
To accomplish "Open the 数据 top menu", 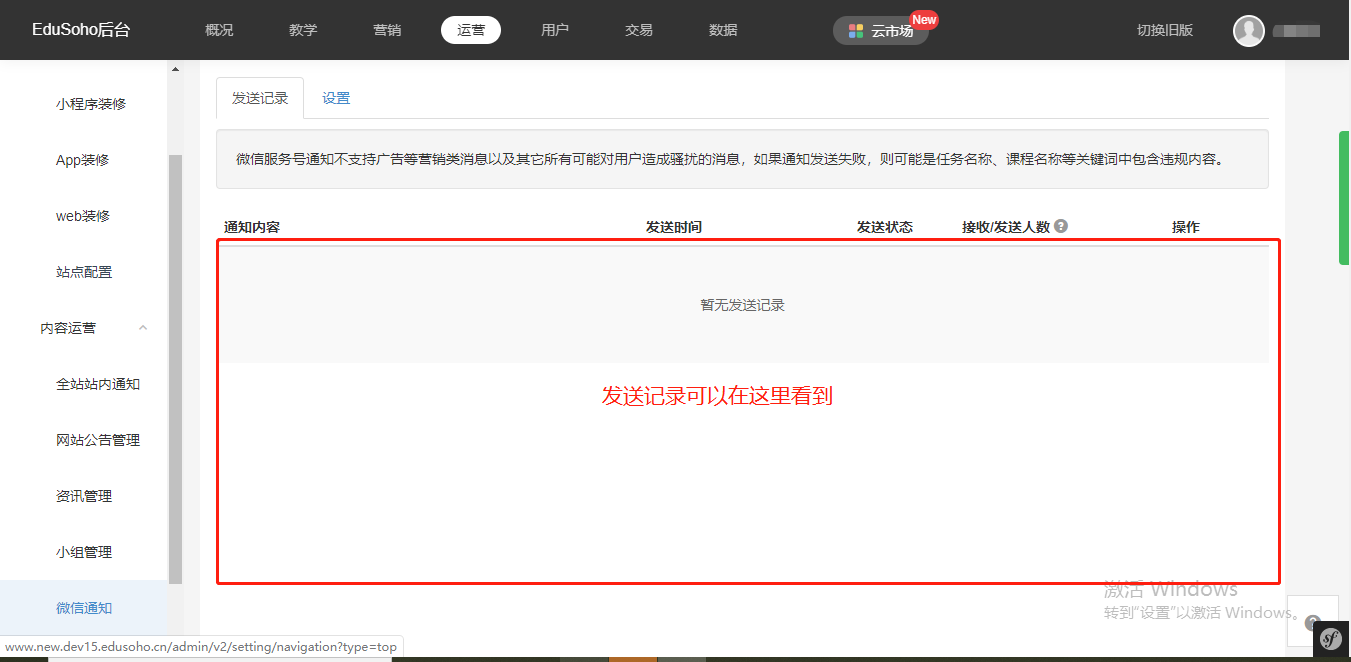I will tap(723, 30).
